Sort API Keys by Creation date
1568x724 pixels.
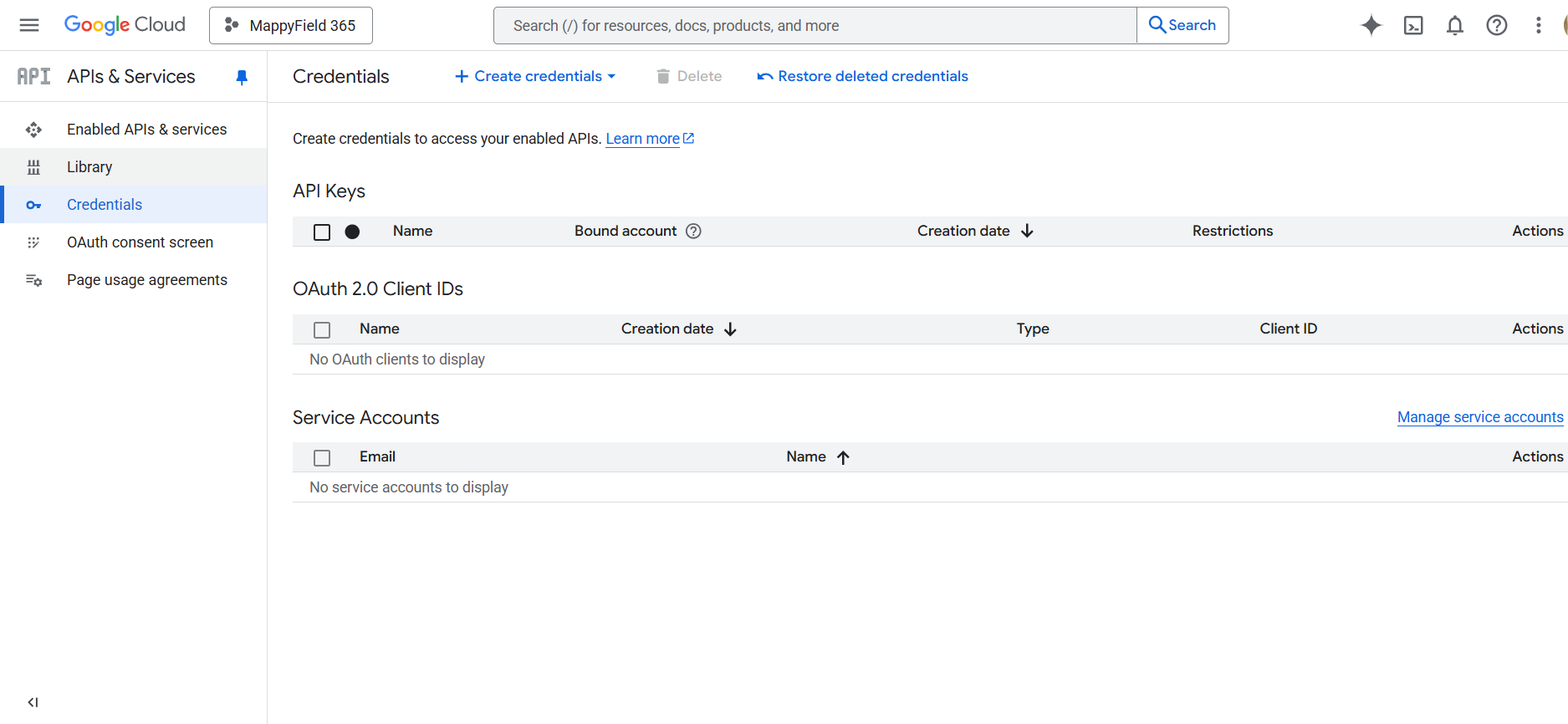point(975,231)
